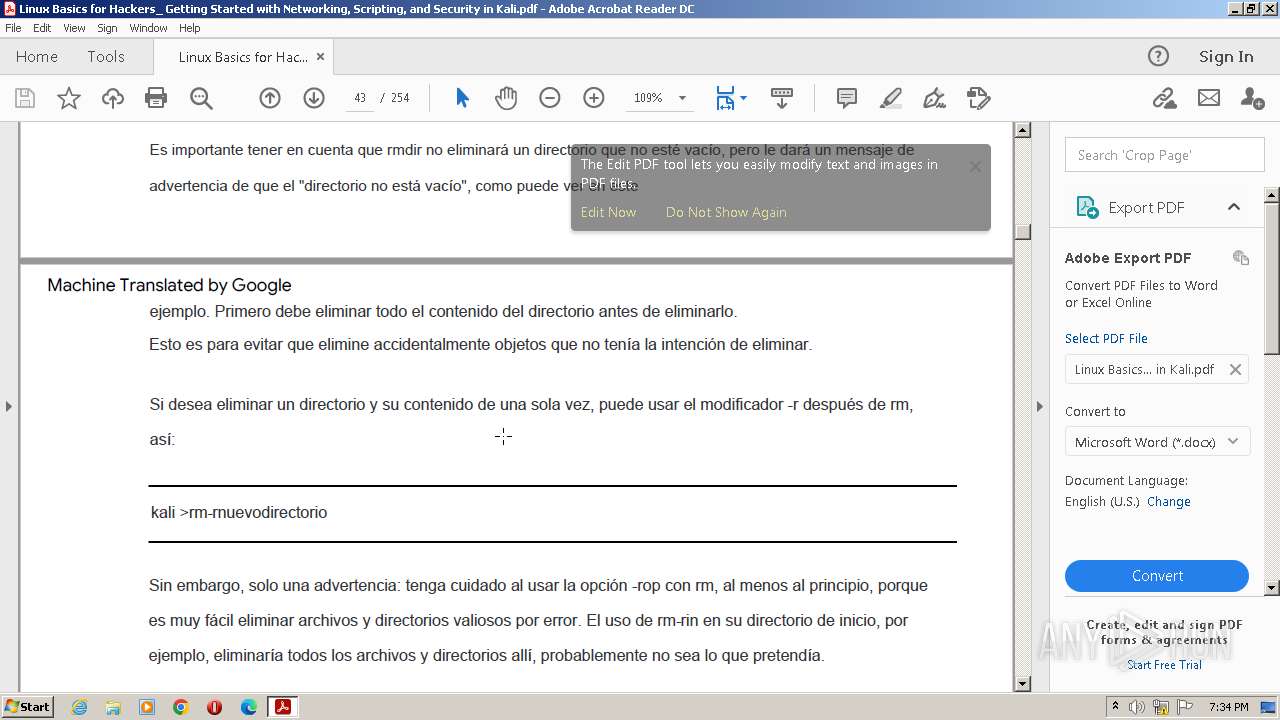Image resolution: width=1280 pixels, height=720 pixels.
Task: Collapse the right tools pane arrow
Action: 1039,406
